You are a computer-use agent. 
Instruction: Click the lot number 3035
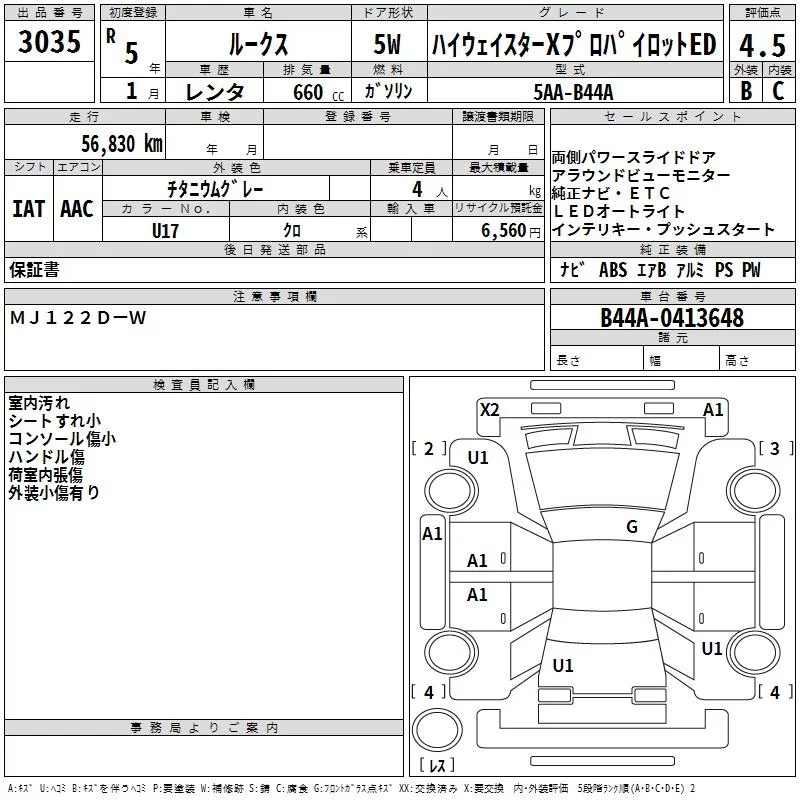(x=49, y=41)
